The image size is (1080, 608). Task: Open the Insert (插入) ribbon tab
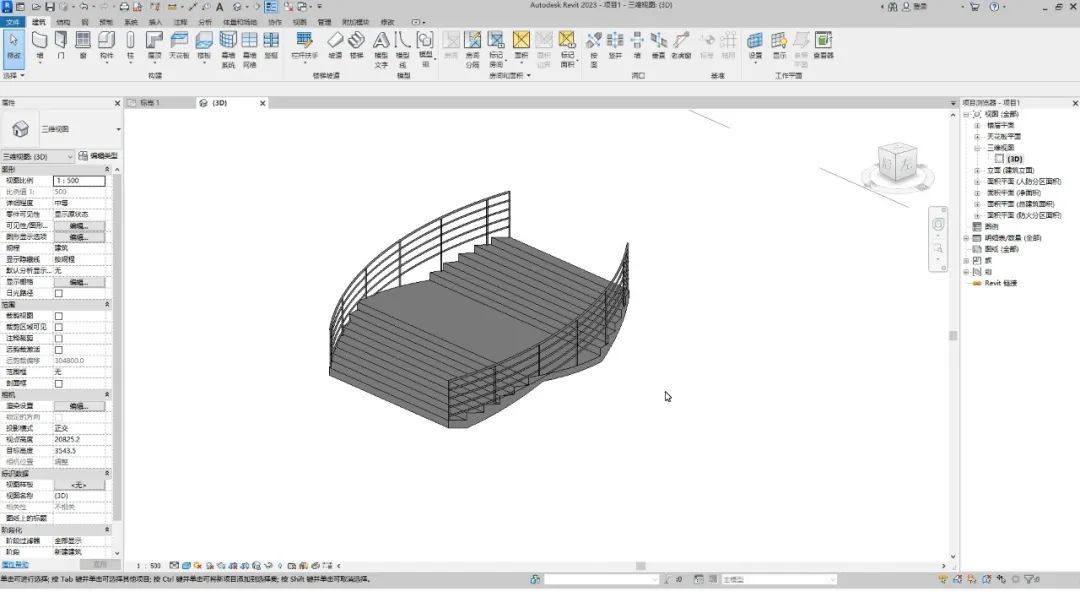[x=155, y=22]
